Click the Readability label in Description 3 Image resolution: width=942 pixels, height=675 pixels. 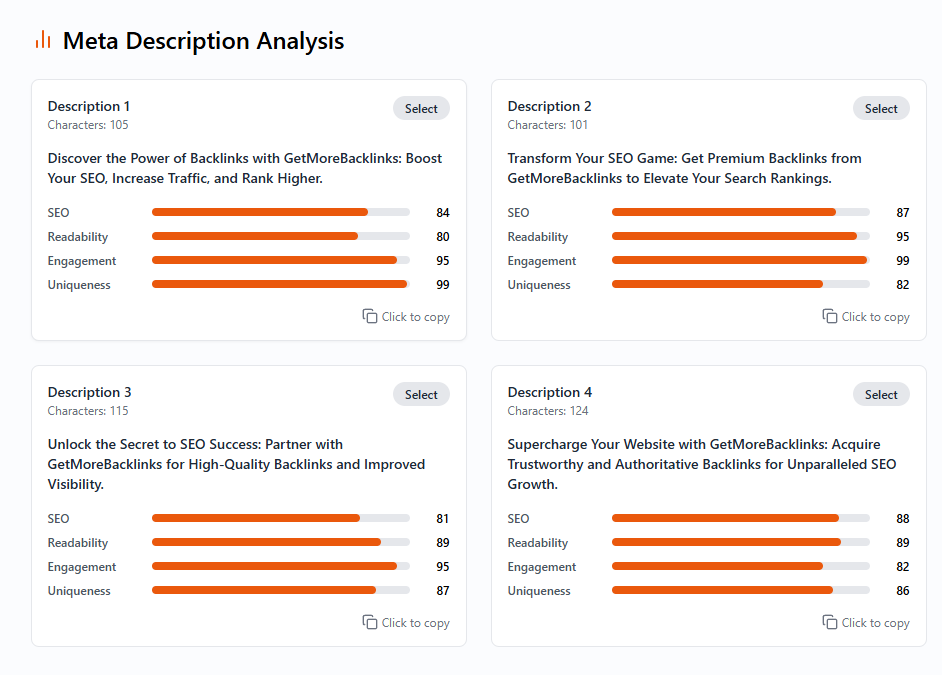coord(77,543)
